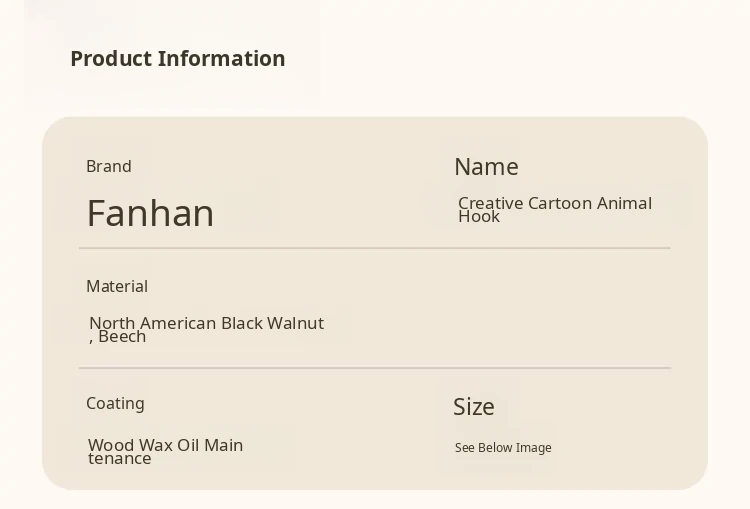Click the Fanhan brand name
Image resolution: width=750 pixels, height=509 pixels.
pos(150,213)
